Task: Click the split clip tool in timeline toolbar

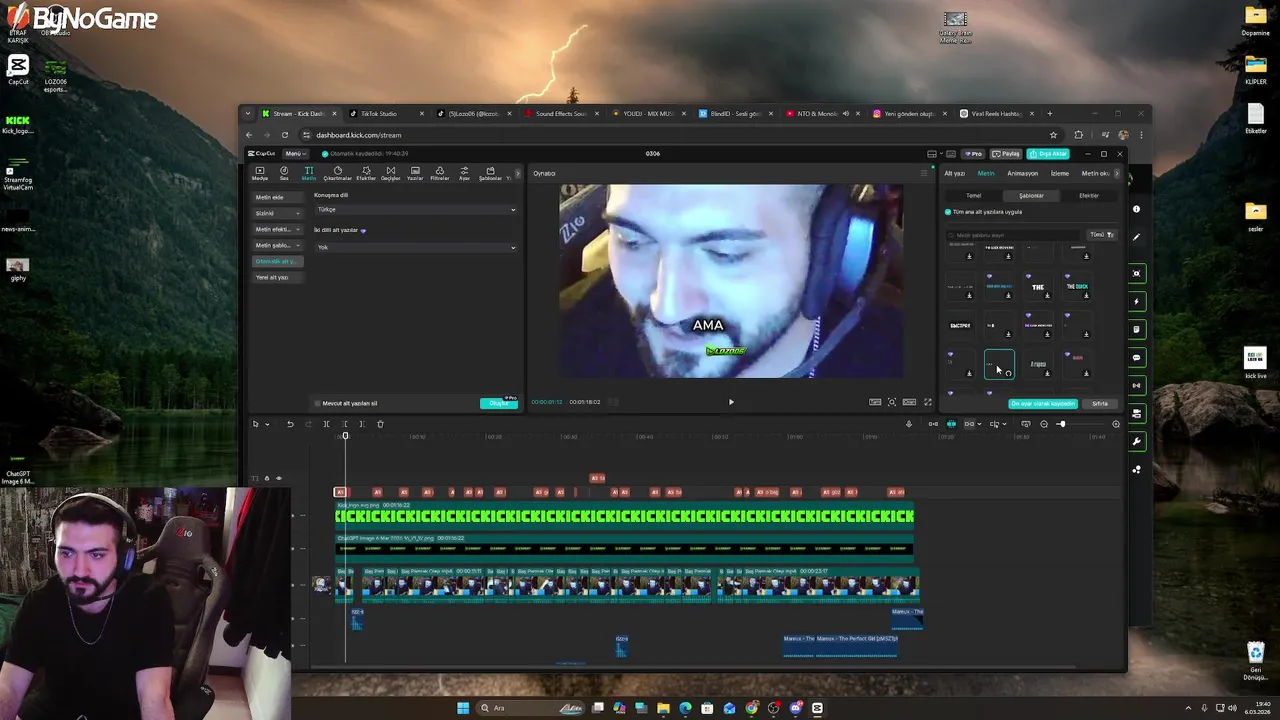Action: [326, 424]
